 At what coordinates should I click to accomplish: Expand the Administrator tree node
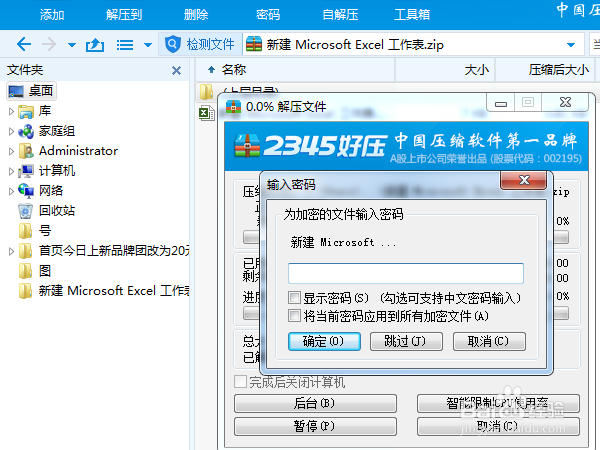pyautogui.click(x=11, y=151)
